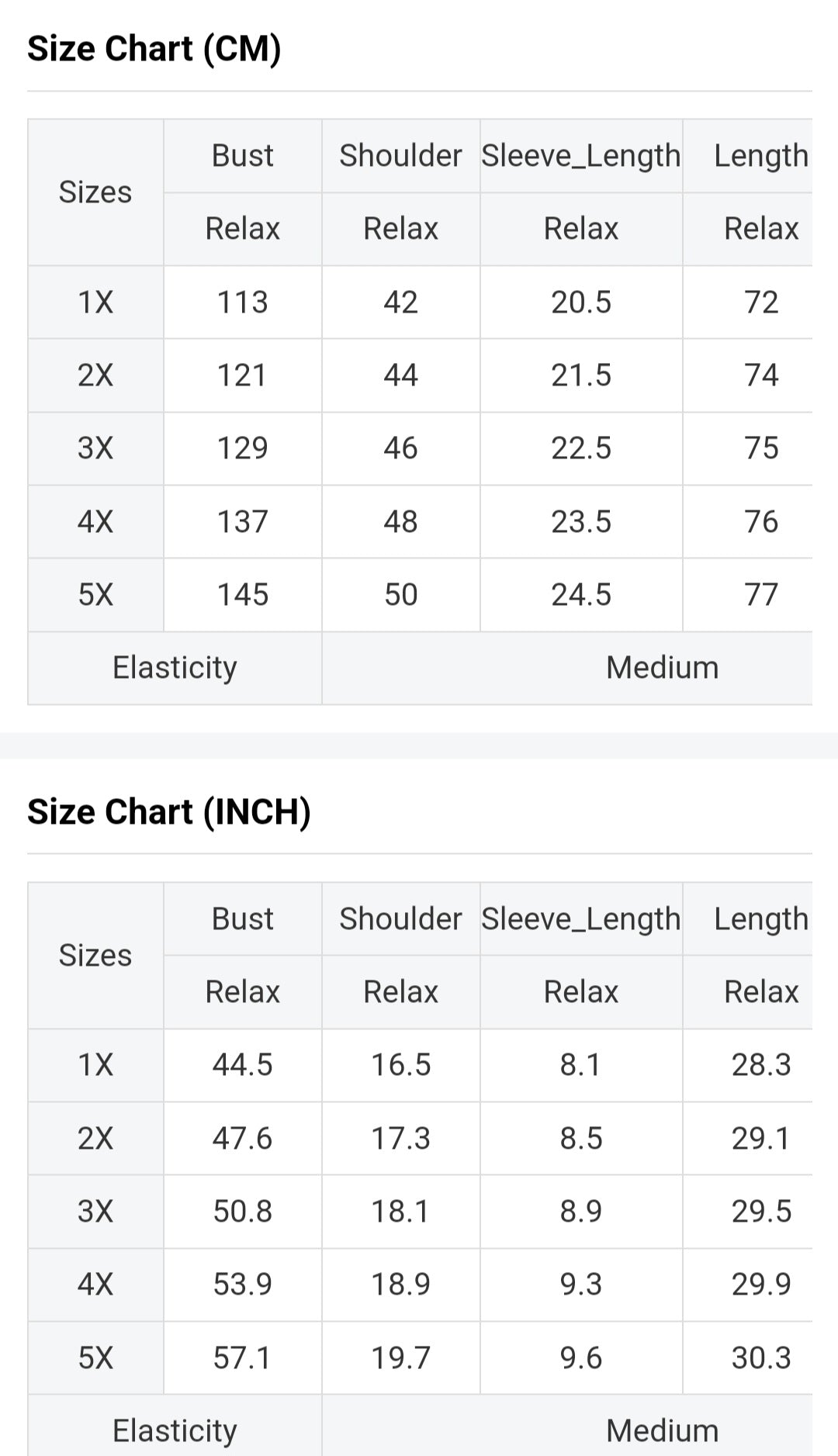The image size is (838, 1456).
Task: Click the Size Chart (CM) heading
Action: point(154,49)
